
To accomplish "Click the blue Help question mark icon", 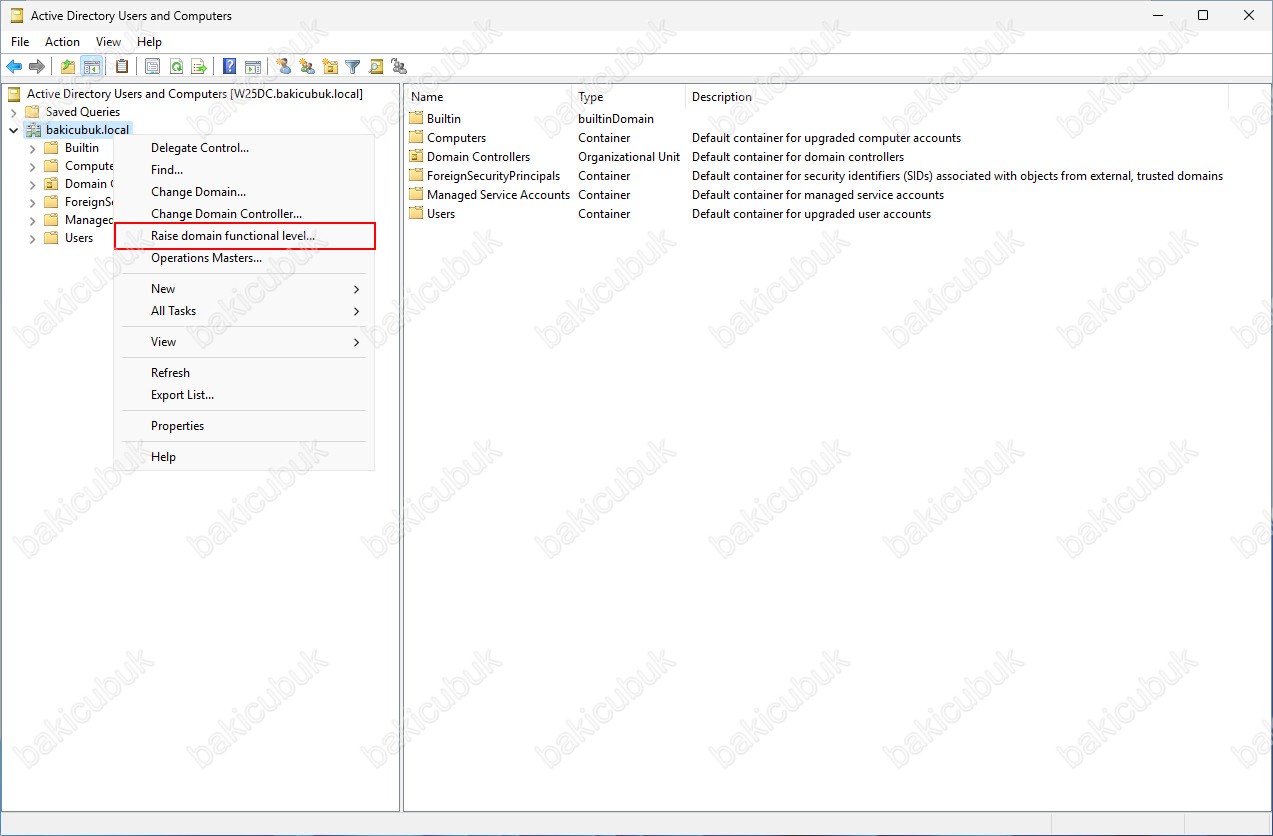I will (x=230, y=67).
